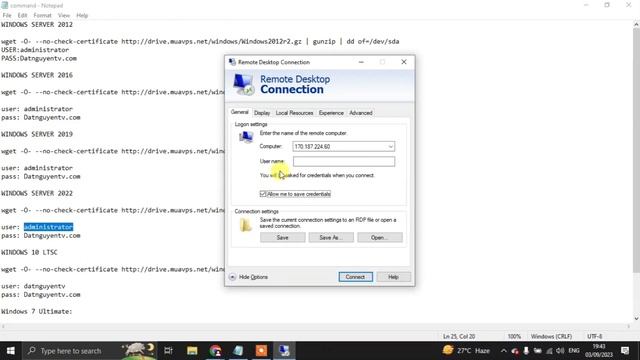The height and width of the screenshot is (360, 640).
Task: Toggle Allow me to save credentials
Action: (x=263, y=194)
